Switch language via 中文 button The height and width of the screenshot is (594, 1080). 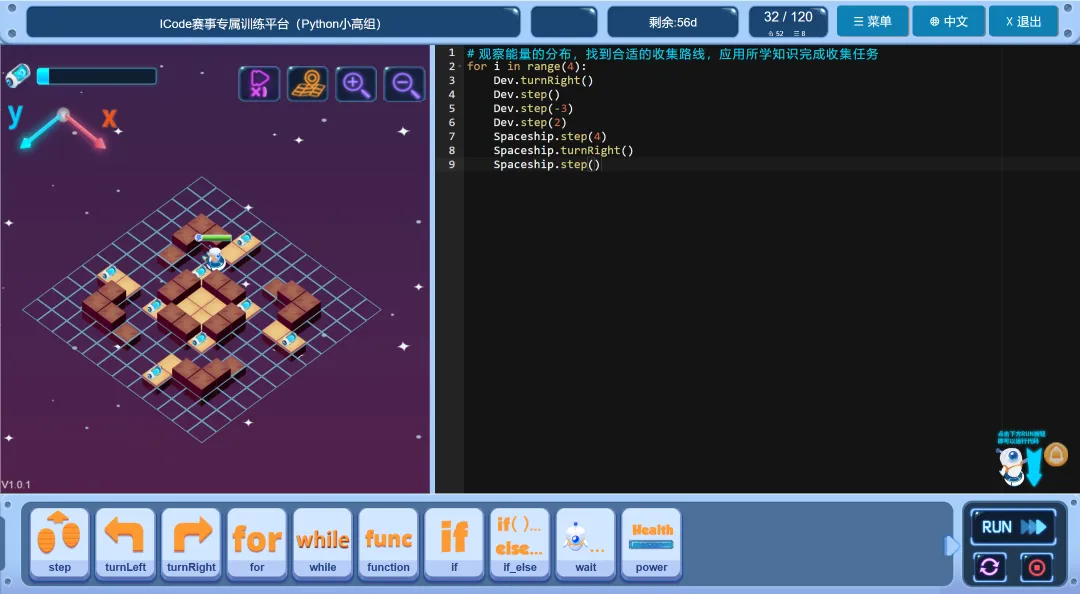[948, 21]
